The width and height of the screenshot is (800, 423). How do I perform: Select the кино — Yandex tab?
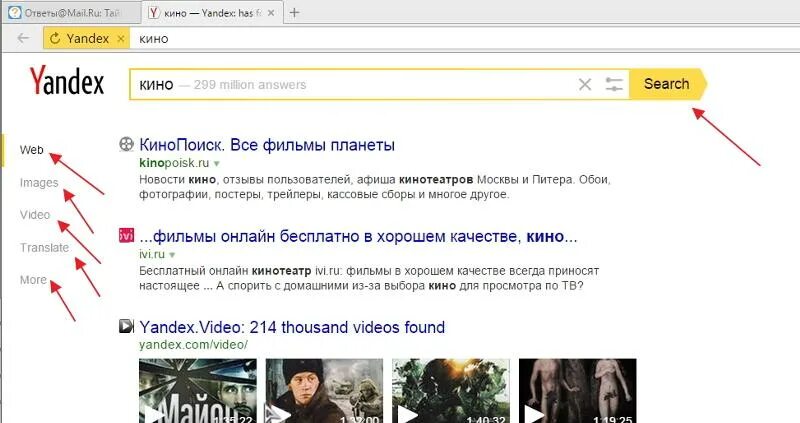212,13
